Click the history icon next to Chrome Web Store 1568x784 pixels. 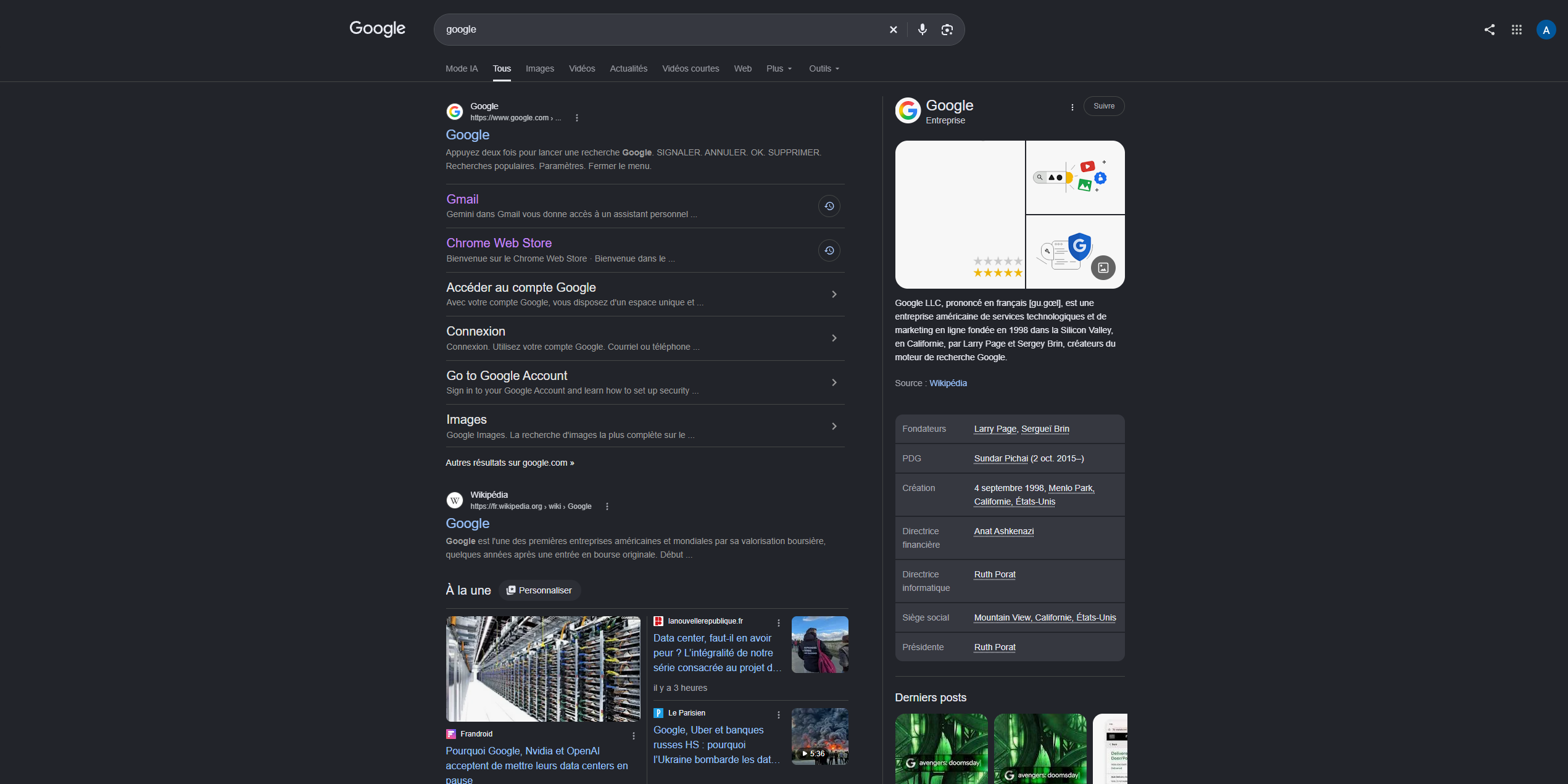[829, 250]
